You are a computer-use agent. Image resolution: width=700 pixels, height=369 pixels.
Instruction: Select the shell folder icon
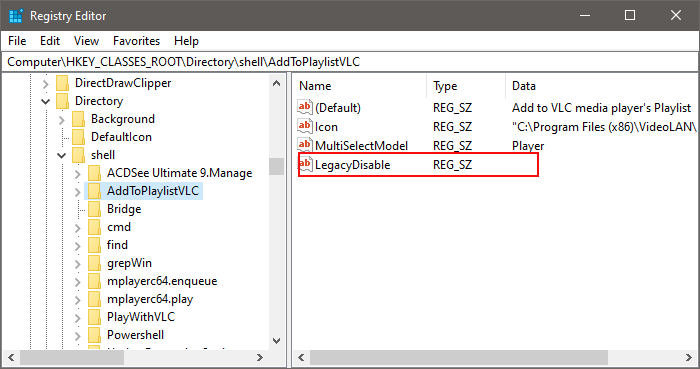(x=79, y=155)
